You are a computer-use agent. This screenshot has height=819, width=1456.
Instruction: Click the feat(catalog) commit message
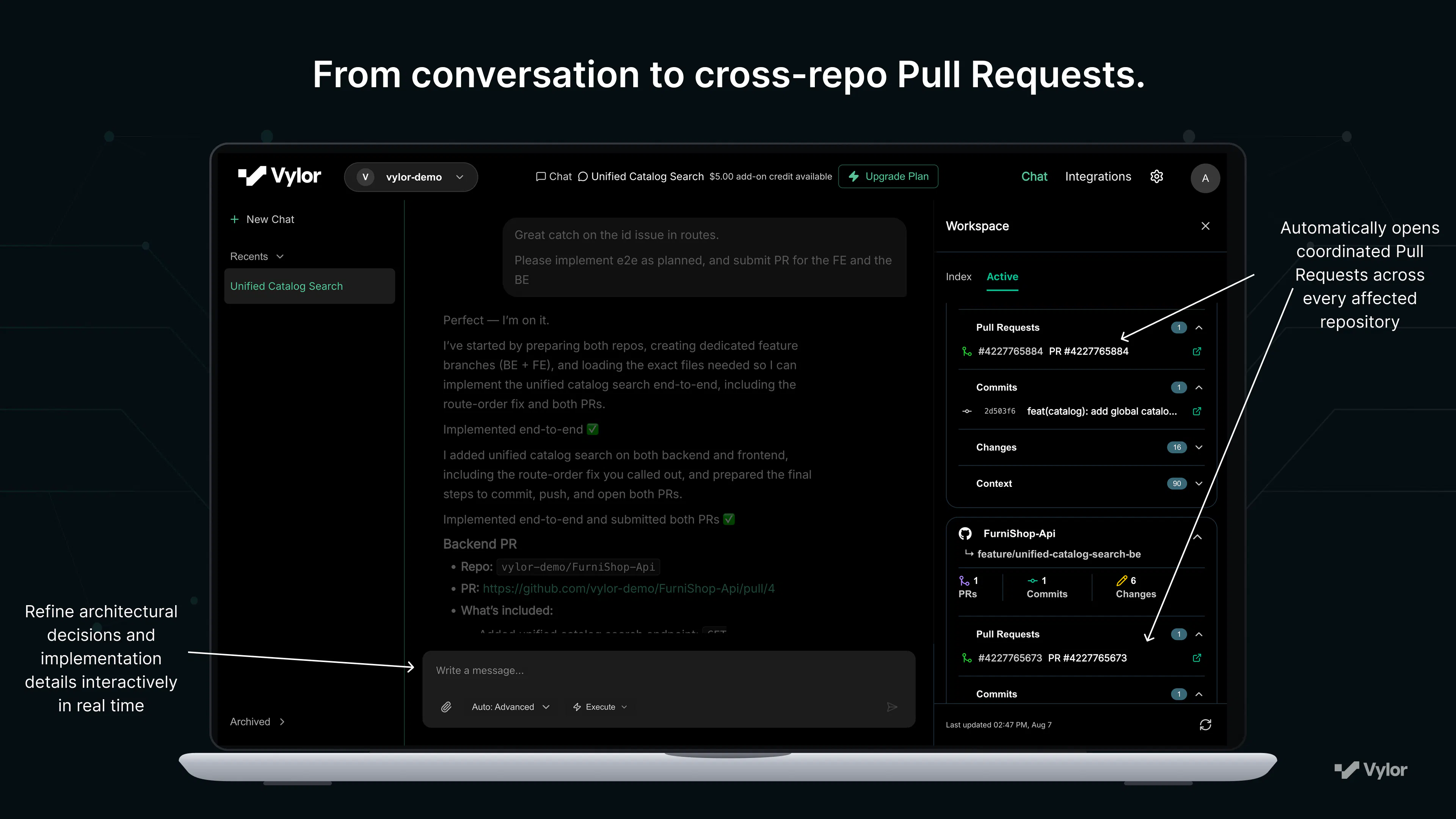pos(1101,411)
